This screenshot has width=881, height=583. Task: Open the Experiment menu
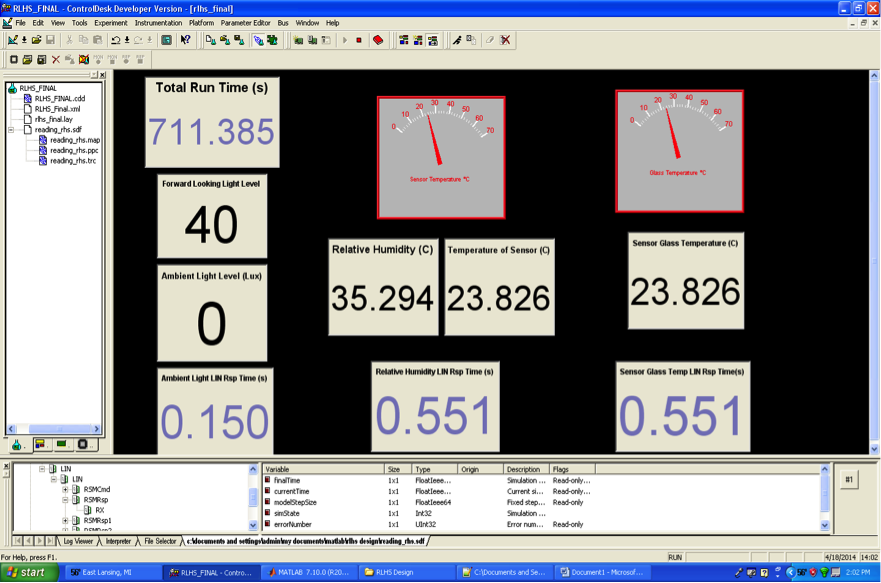coord(111,23)
